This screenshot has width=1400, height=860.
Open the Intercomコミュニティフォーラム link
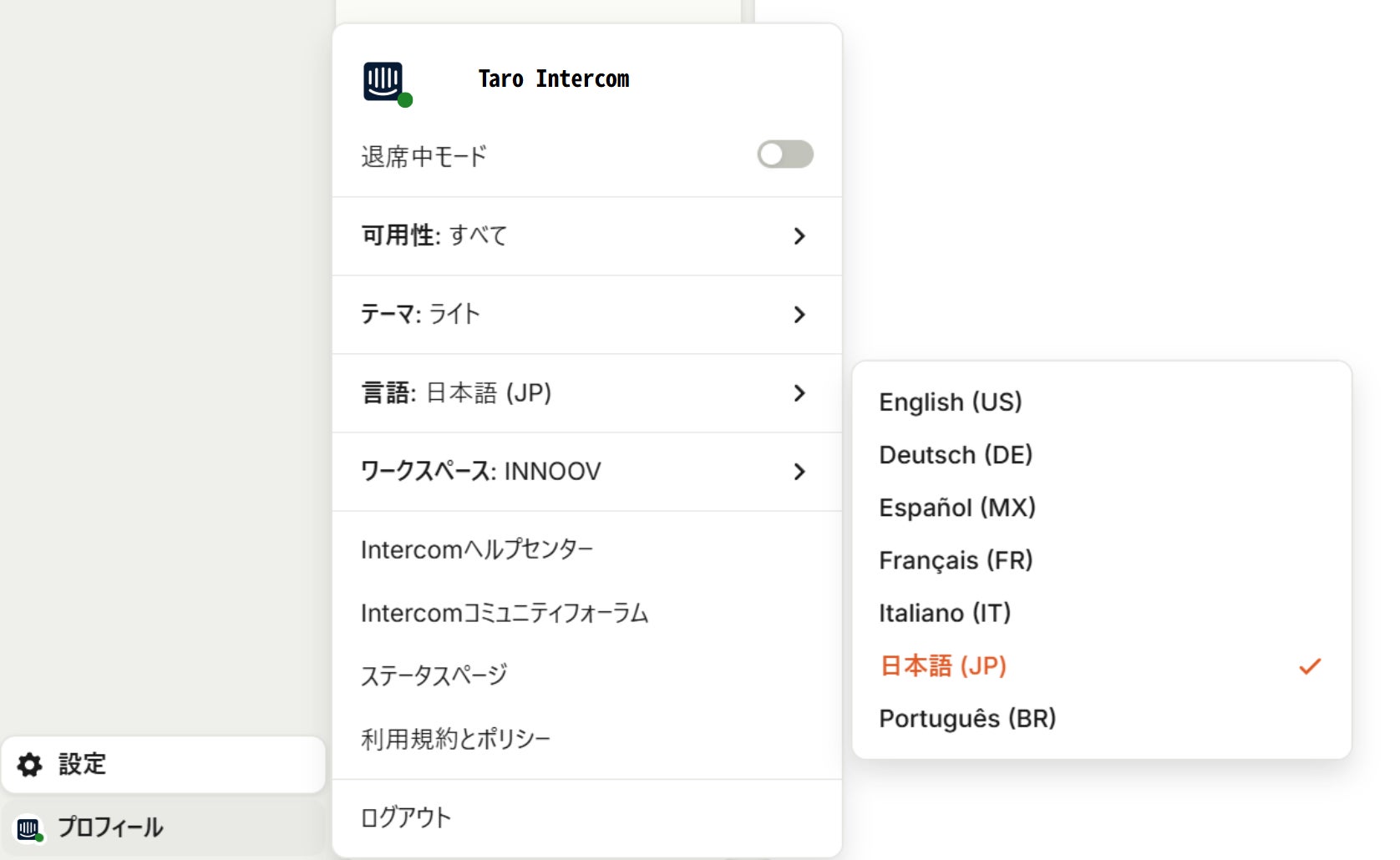tap(505, 614)
